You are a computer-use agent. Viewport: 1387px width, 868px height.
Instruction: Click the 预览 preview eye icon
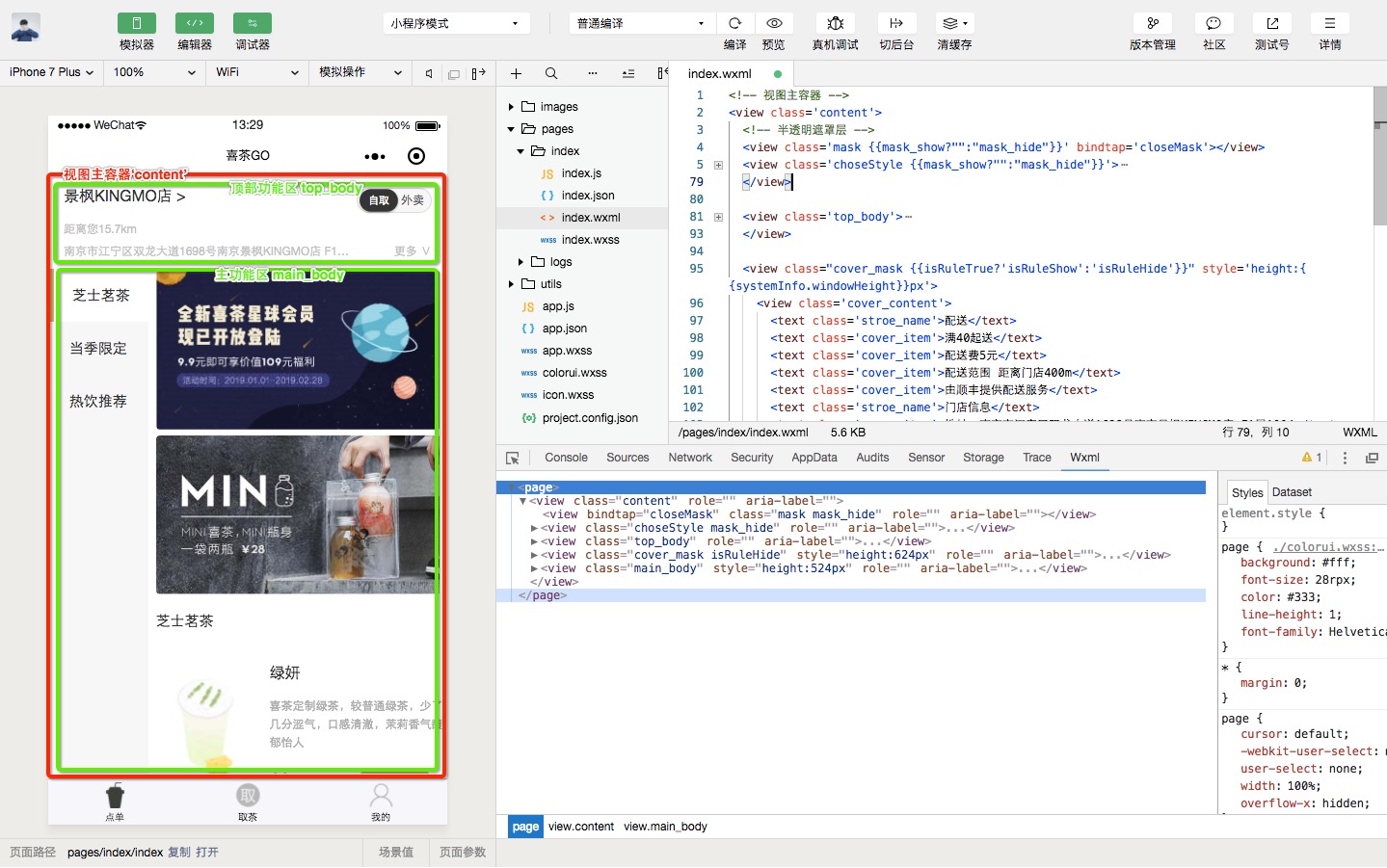point(774,23)
